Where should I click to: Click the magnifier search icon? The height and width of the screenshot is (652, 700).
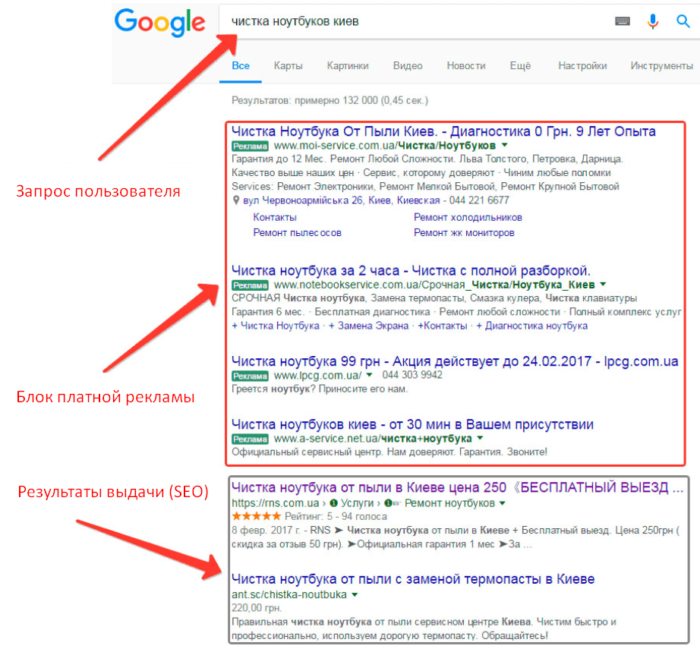[683, 21]
